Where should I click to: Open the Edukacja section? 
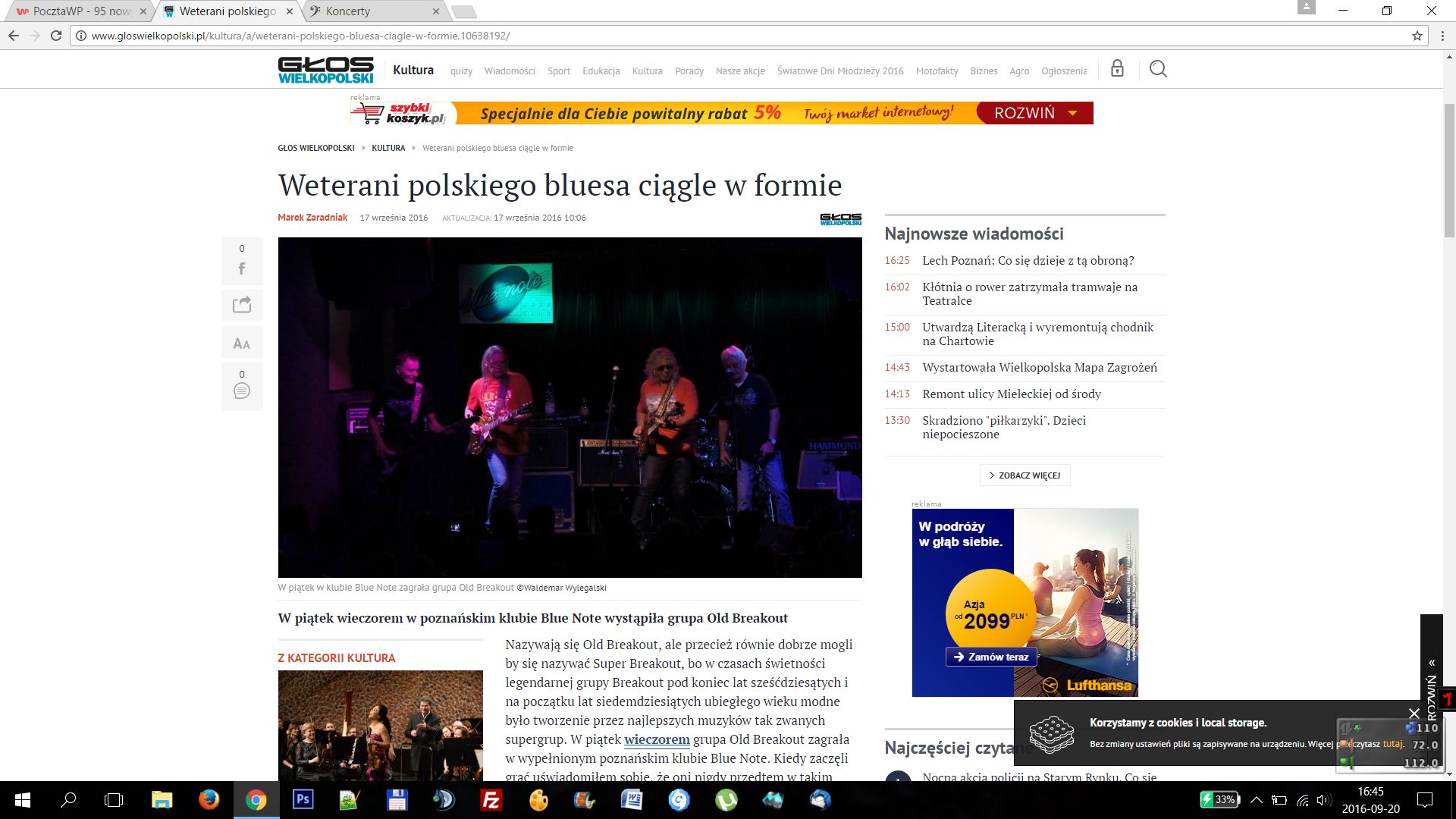pos(601,71)
